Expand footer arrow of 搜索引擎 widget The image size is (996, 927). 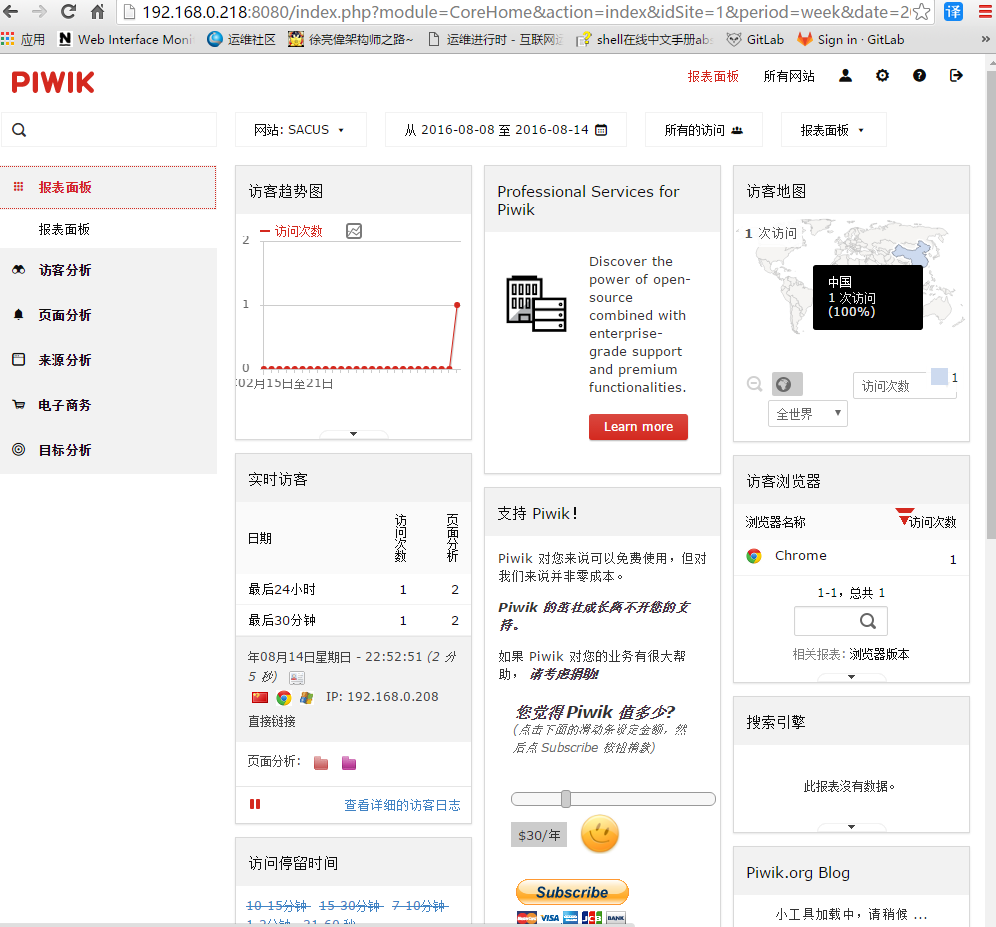[851, 827]
